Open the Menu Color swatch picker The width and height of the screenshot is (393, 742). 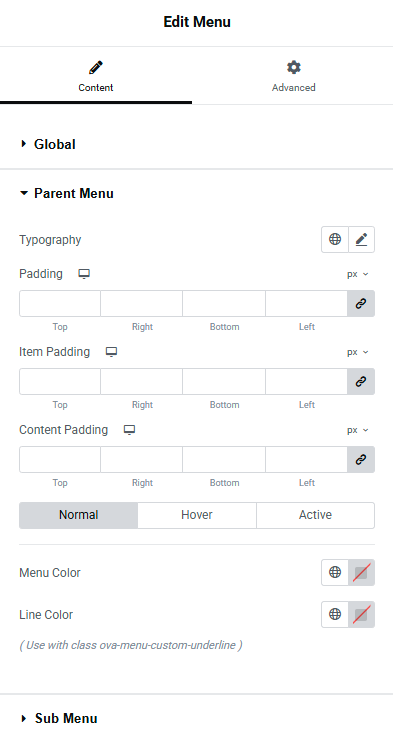[x=361, y=573]
